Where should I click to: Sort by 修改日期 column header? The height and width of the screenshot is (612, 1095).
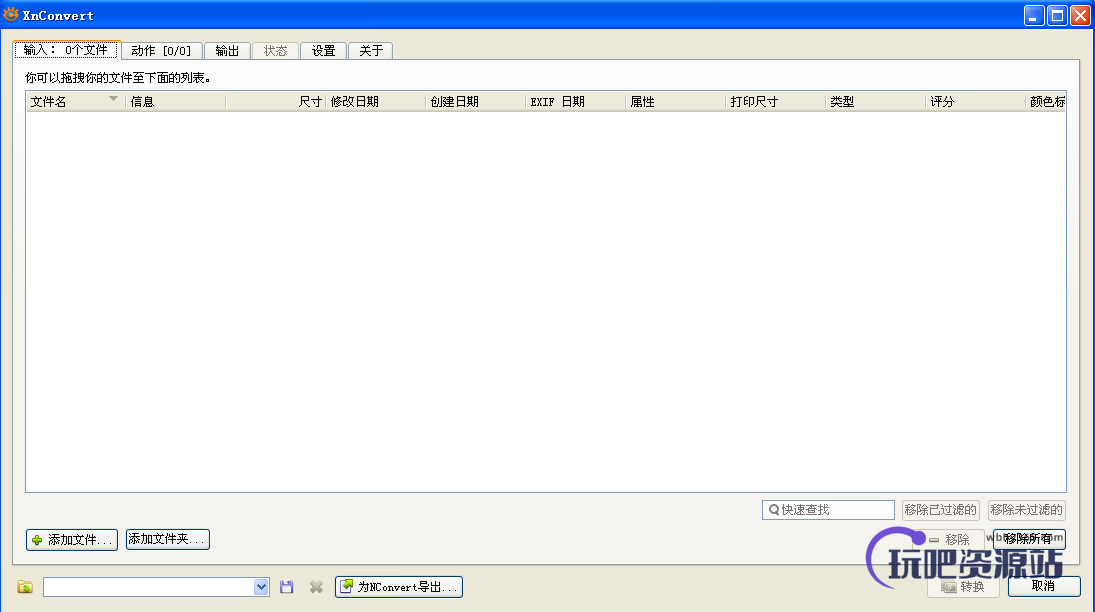376,102
